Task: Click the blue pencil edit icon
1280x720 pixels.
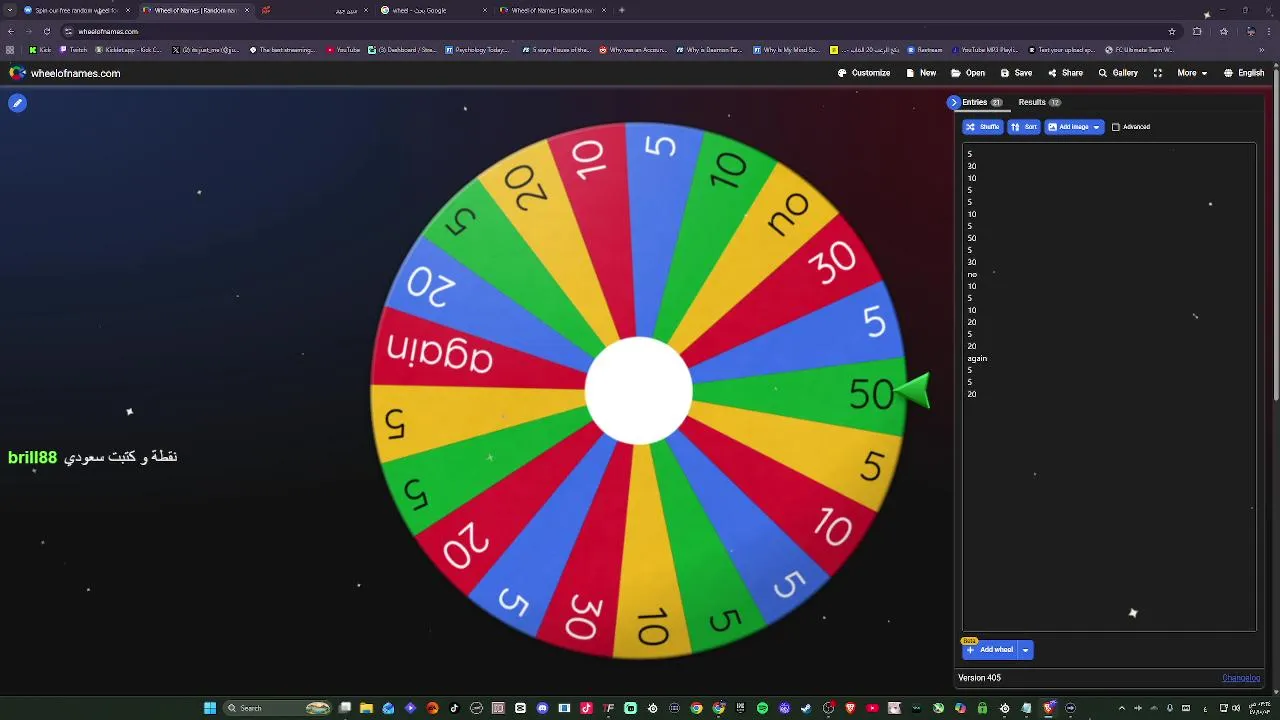Action: click(17, 103)
